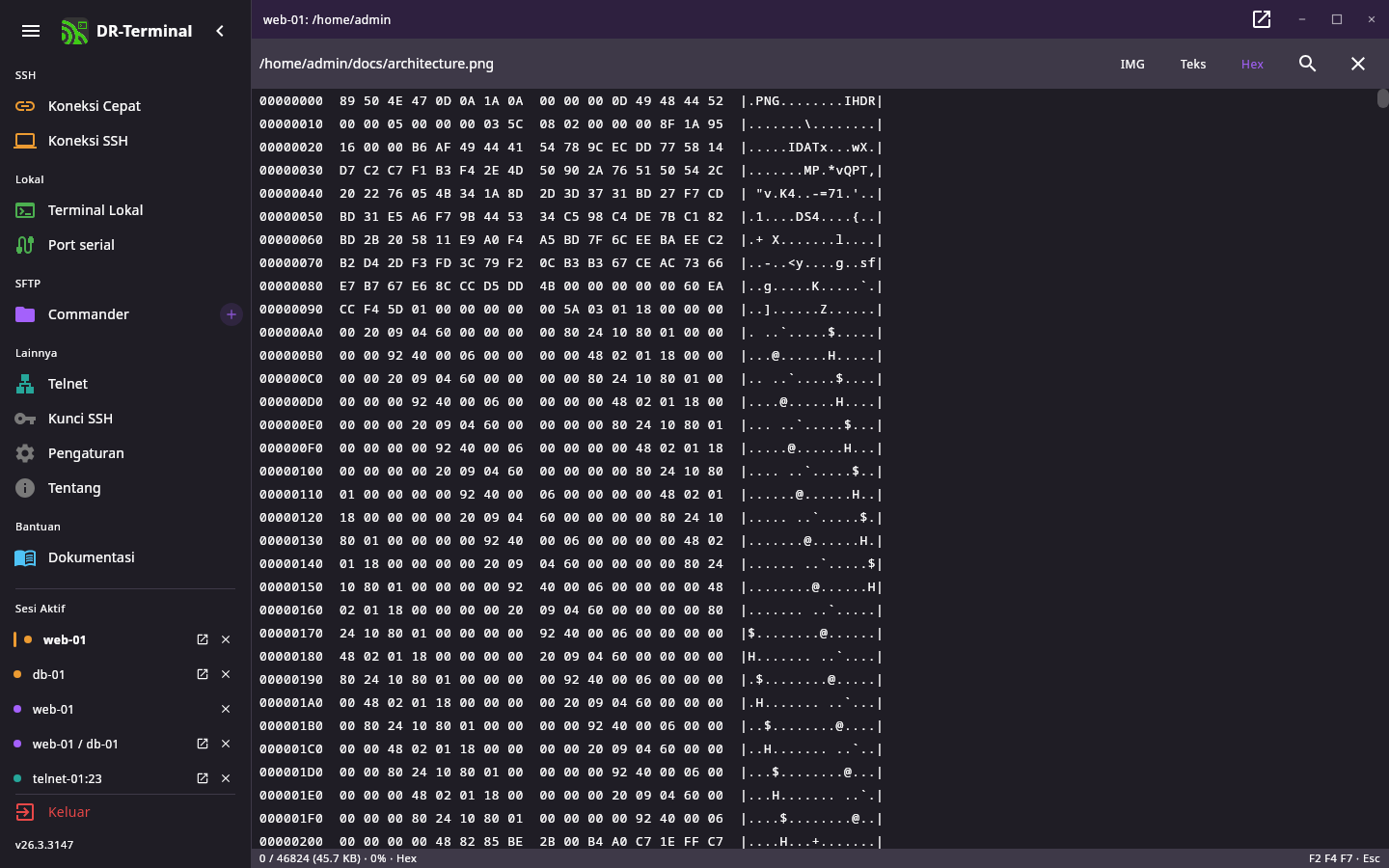Click the Pengaturan gear icon
This screenshot has width=1389, height=868.
tap(25, 453)
